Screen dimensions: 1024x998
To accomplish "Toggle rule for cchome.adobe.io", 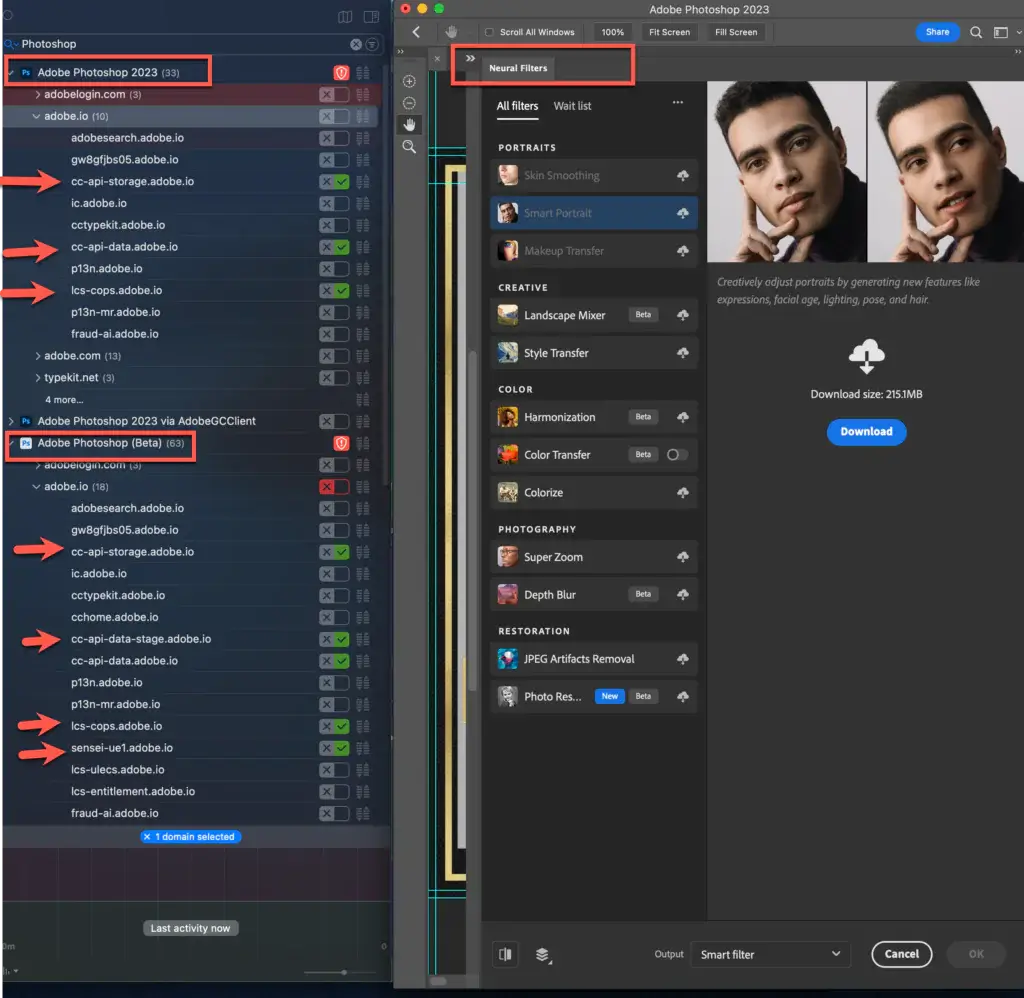I will [x=334, y=617].
